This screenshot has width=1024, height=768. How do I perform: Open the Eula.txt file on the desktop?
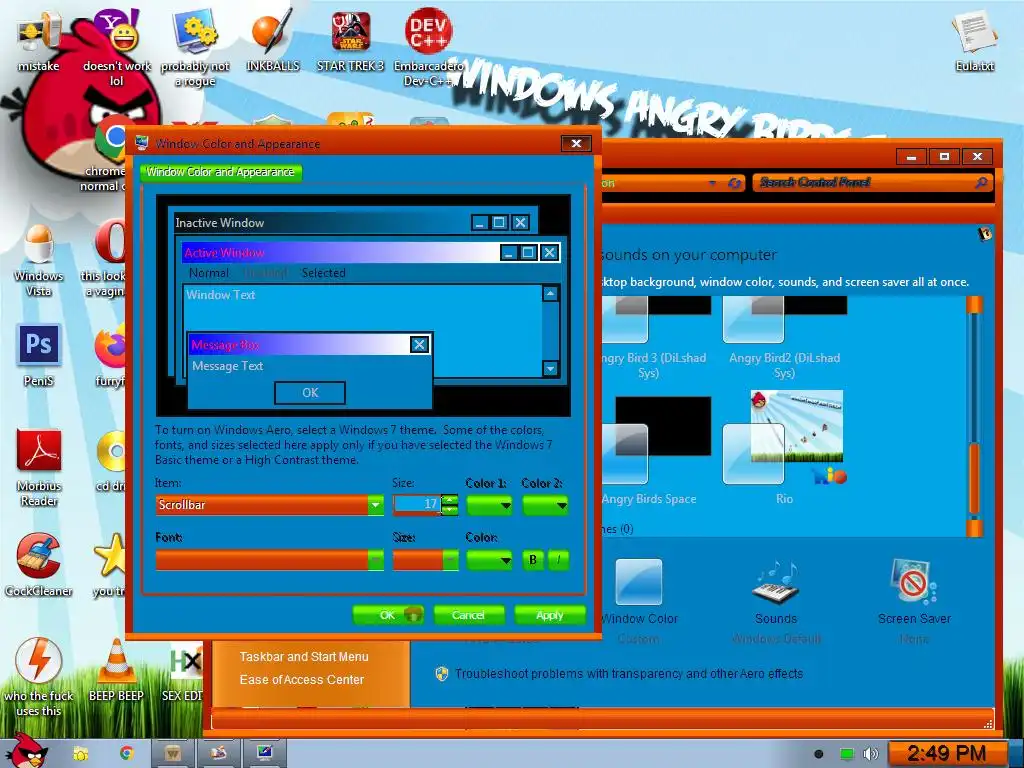(974, 40)
